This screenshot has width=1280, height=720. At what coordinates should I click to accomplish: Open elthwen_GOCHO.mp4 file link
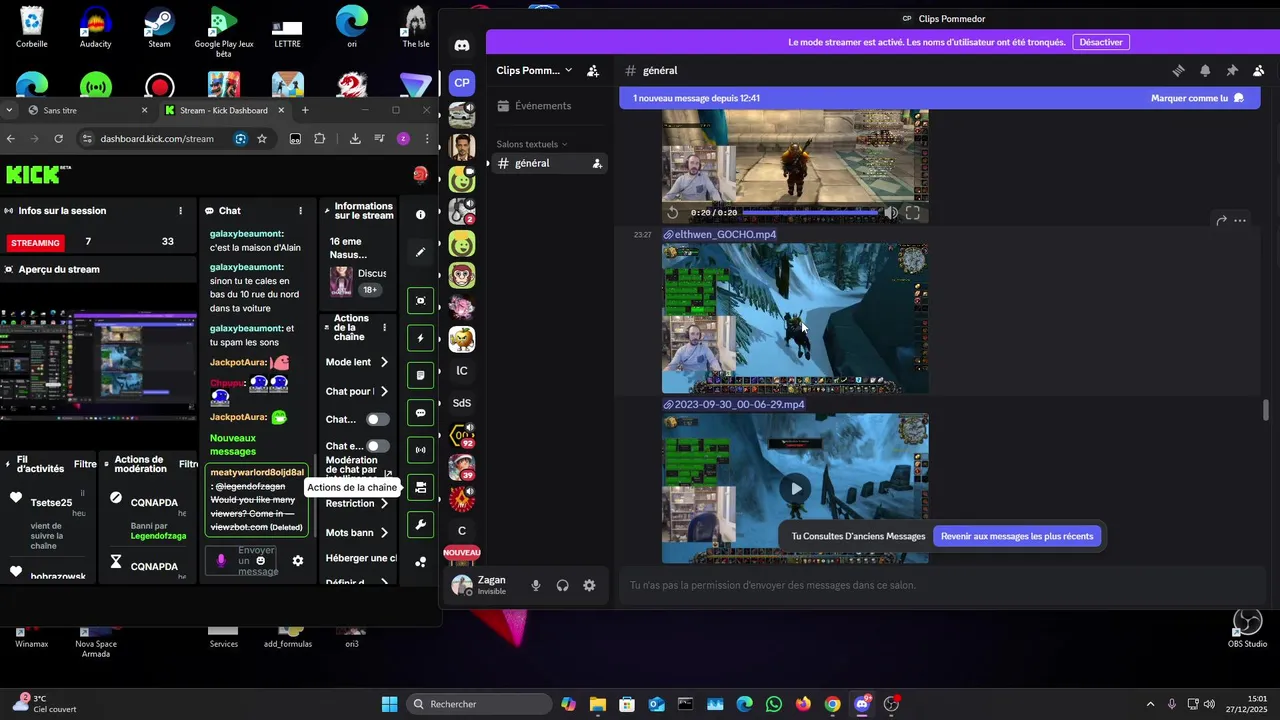(x=725, y=235)
